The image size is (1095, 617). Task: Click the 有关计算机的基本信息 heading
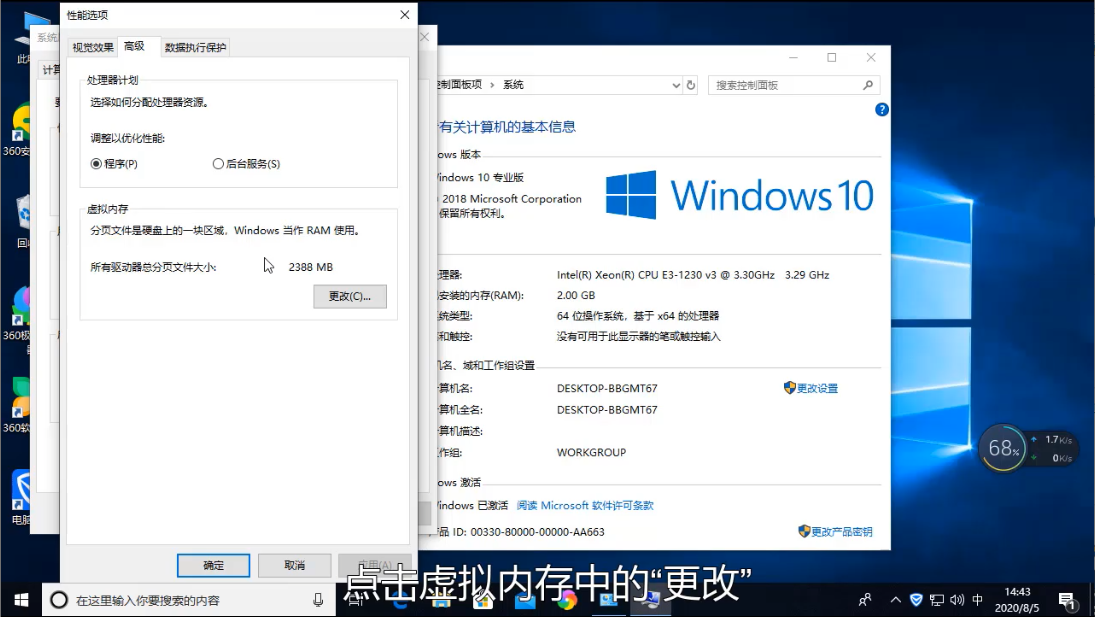[x=507, y=127]
